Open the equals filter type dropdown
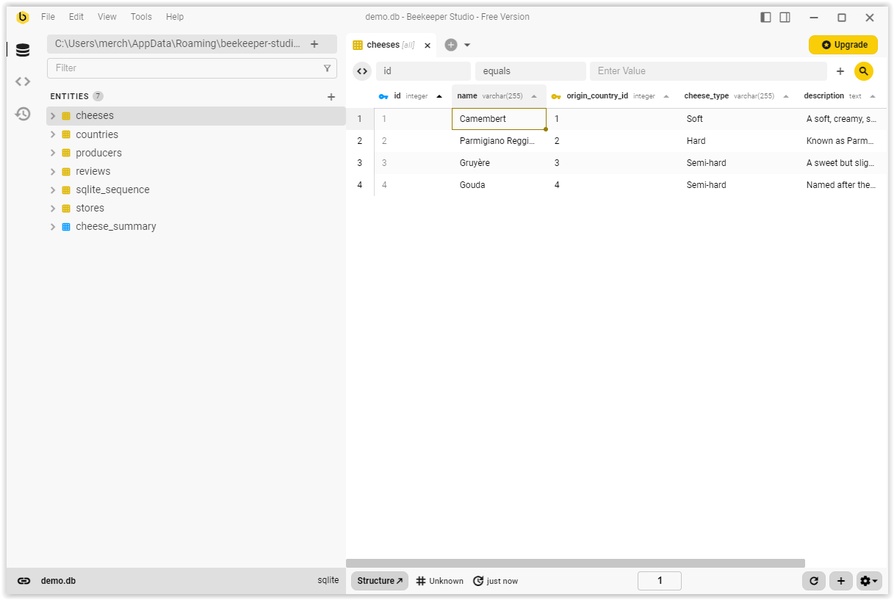 click(x=530, y=71)
